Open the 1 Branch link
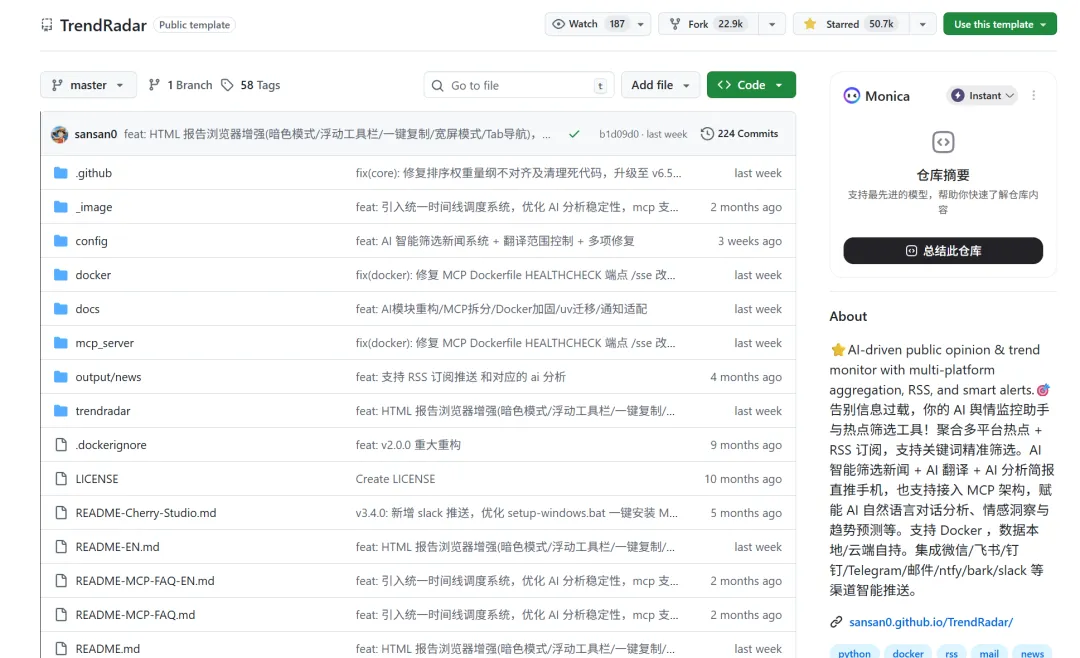 point(181,85)
